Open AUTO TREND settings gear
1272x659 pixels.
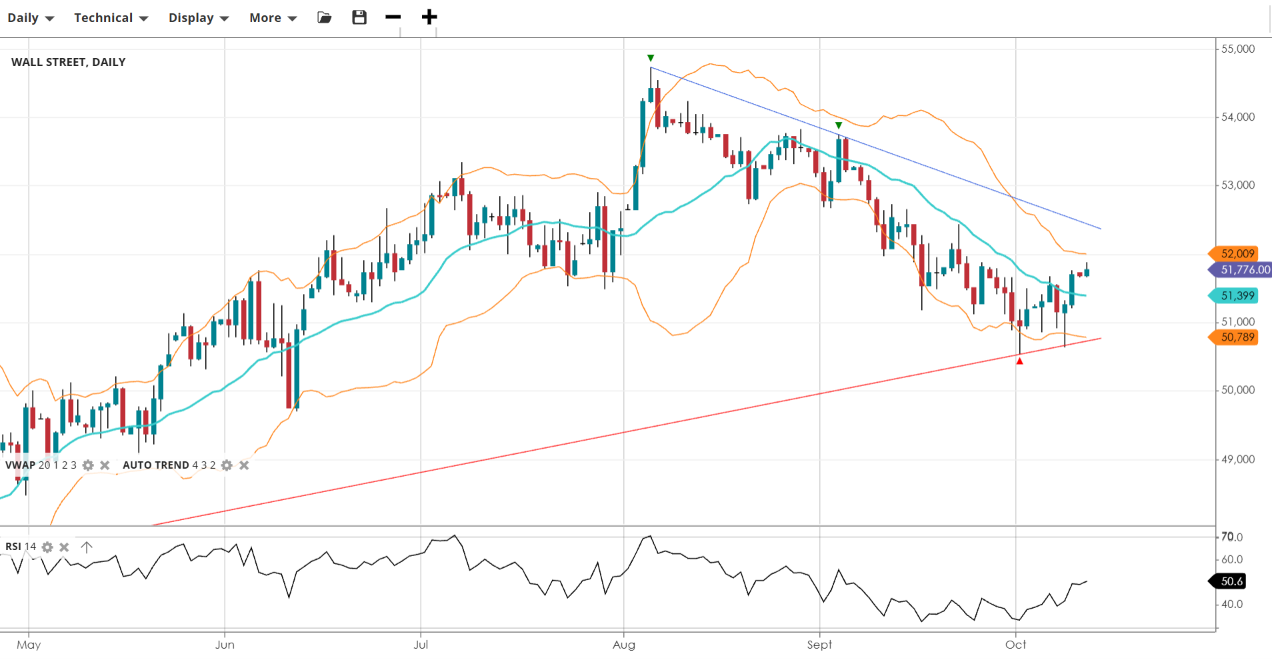(x=227, y=465)
